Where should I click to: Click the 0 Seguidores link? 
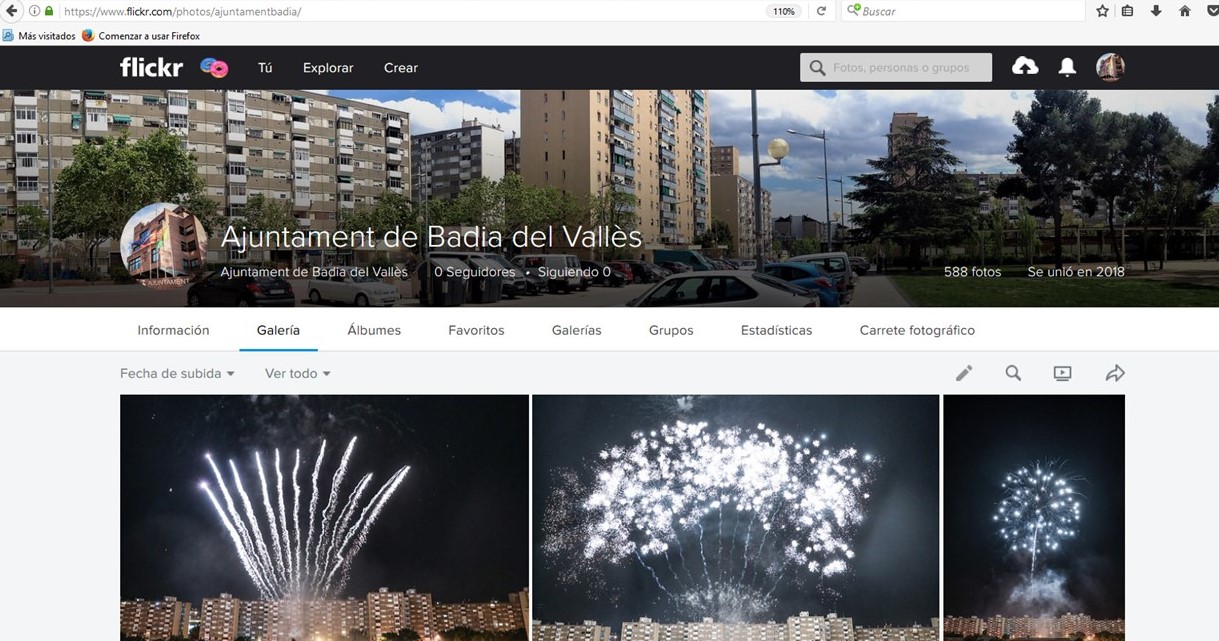click(x=475, y=272)
